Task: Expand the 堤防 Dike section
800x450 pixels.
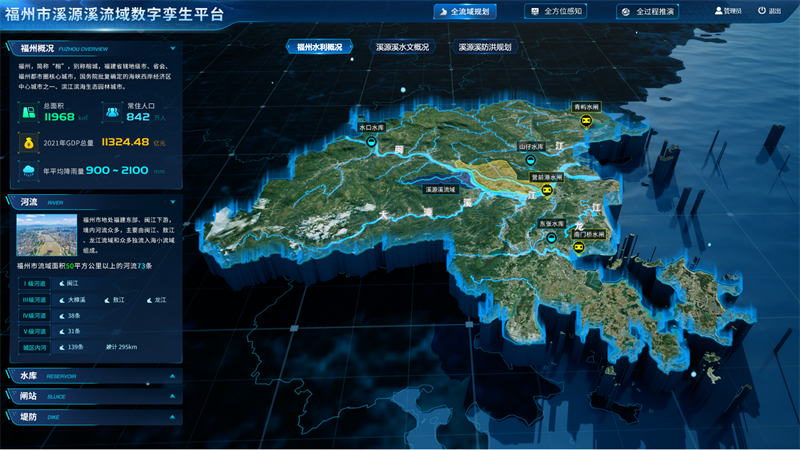Action: pos(174,416)
